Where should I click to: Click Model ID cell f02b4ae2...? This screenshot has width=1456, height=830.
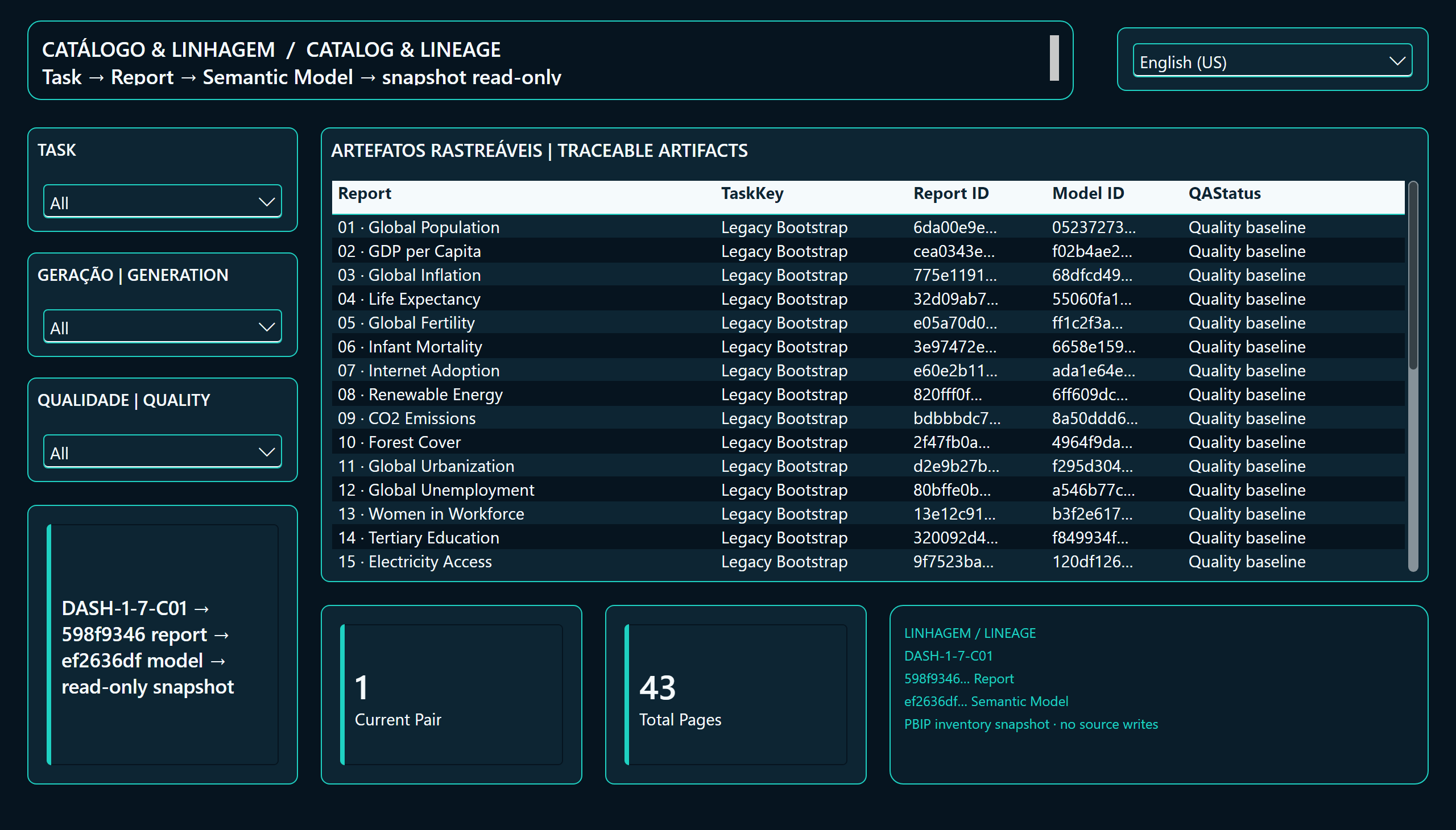[x=1091, y=251]
